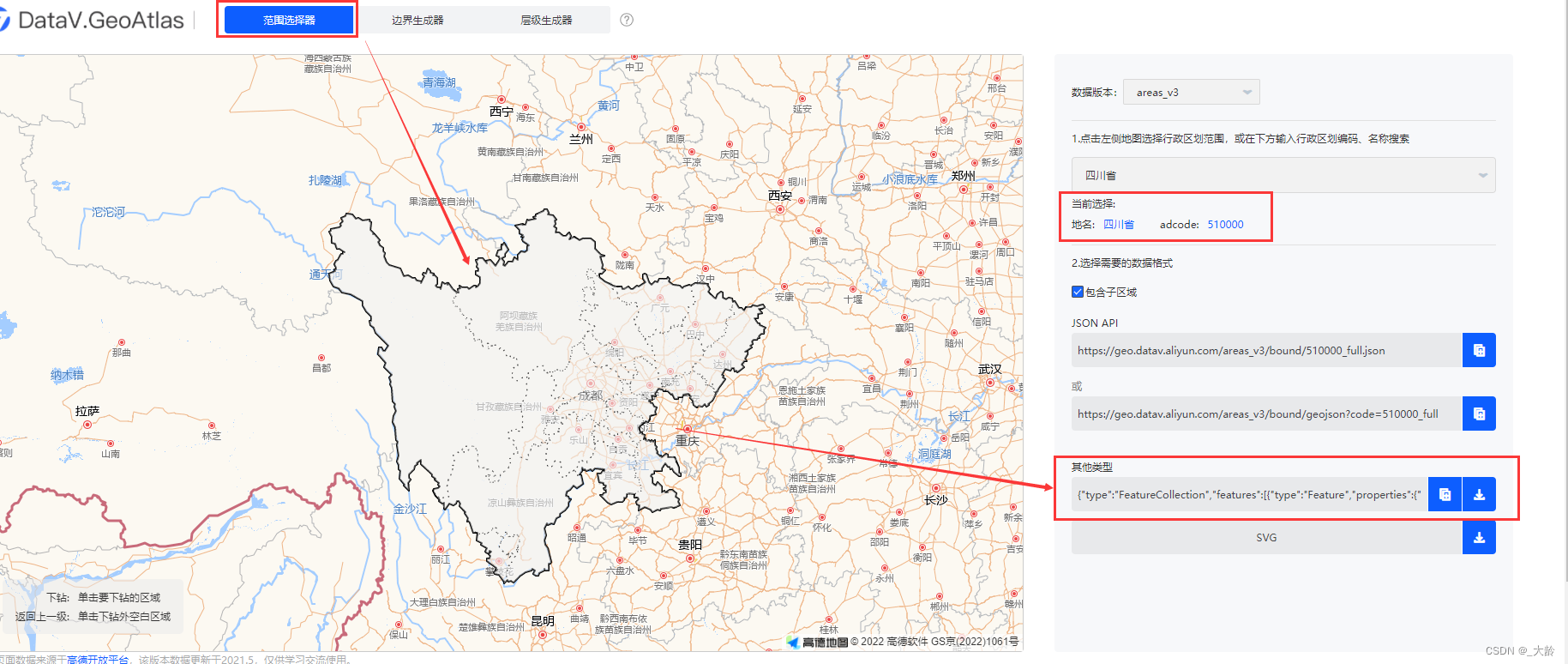Click 拉萨 on the map
The image size is (1568, 664).
(87, 412)
